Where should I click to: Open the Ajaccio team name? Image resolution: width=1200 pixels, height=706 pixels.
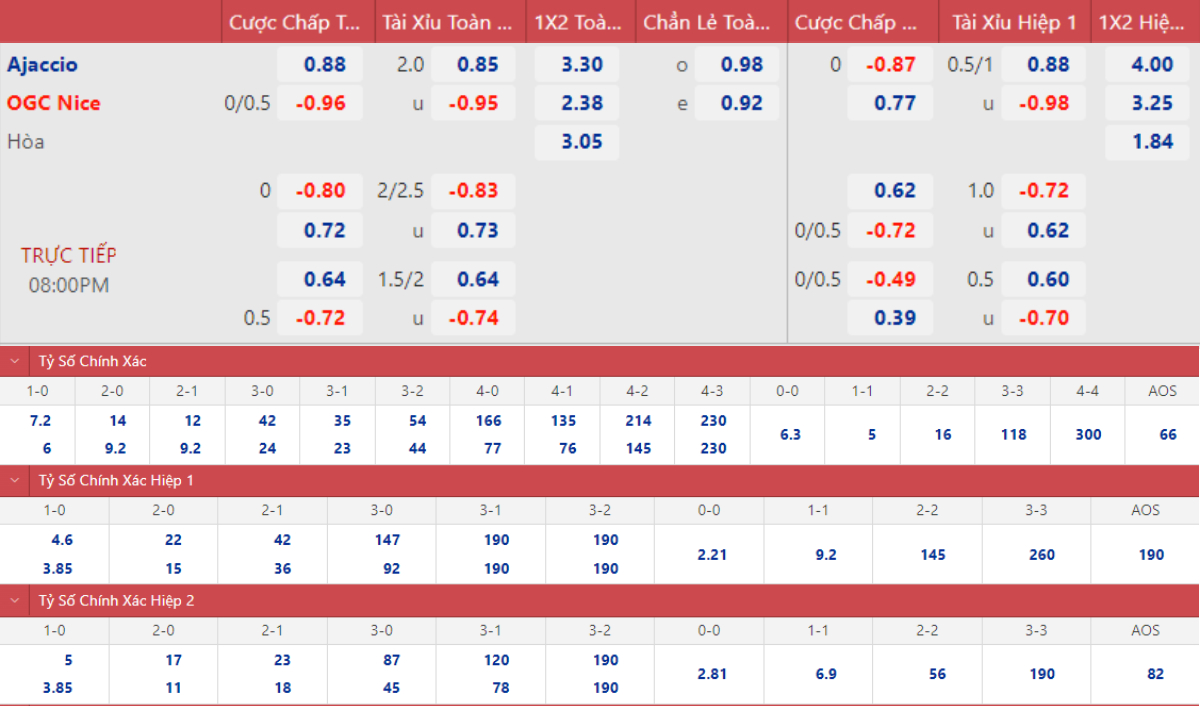click(42, 65)
